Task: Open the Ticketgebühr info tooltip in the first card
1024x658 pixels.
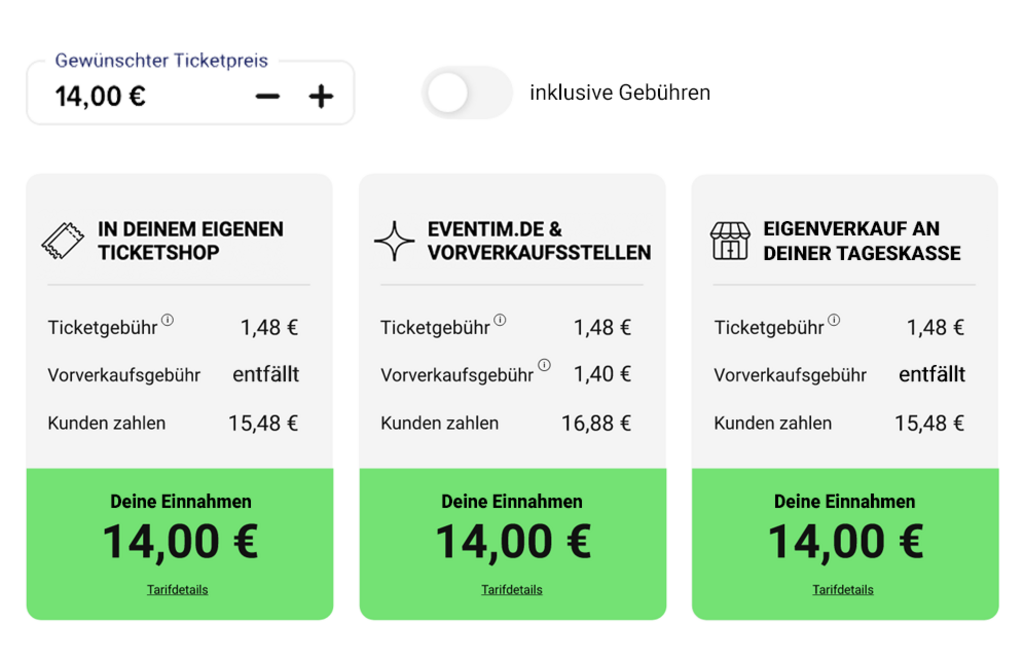Action: point(168,320)
